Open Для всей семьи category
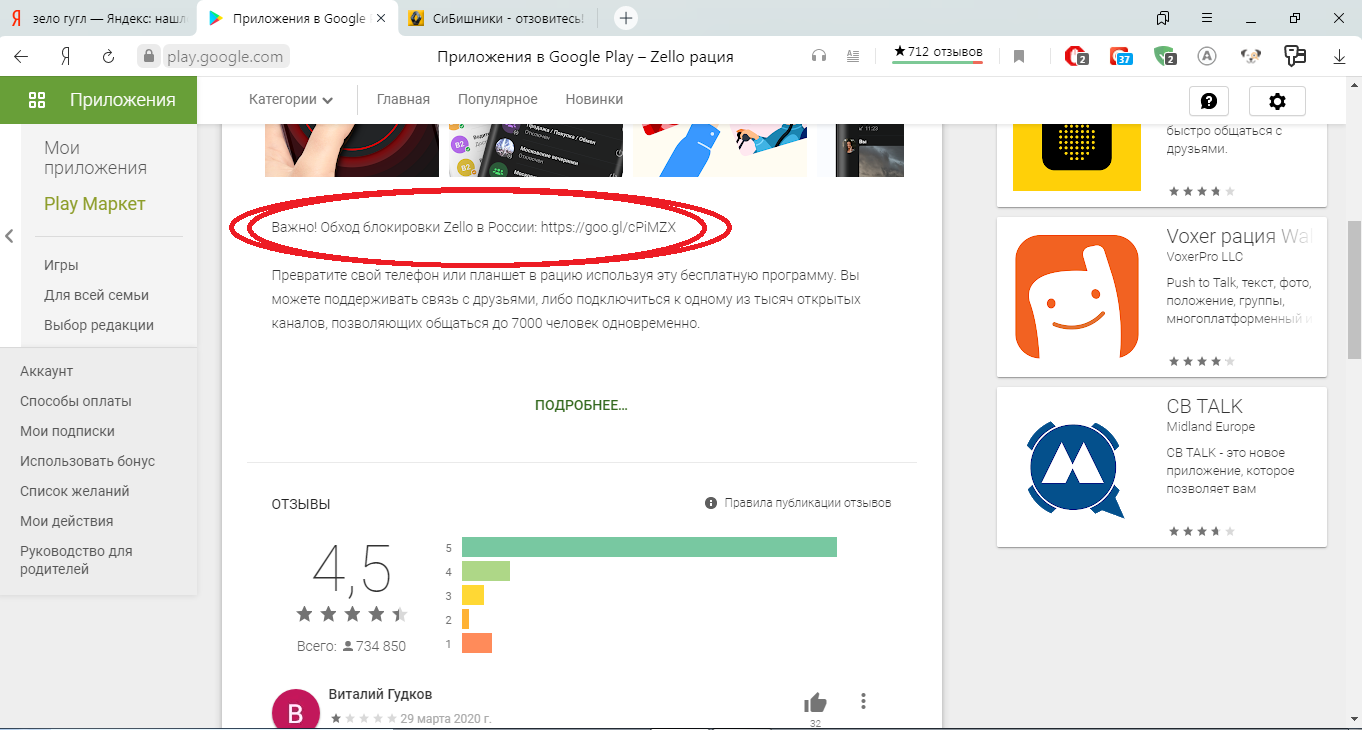 [x=96, y=295]
